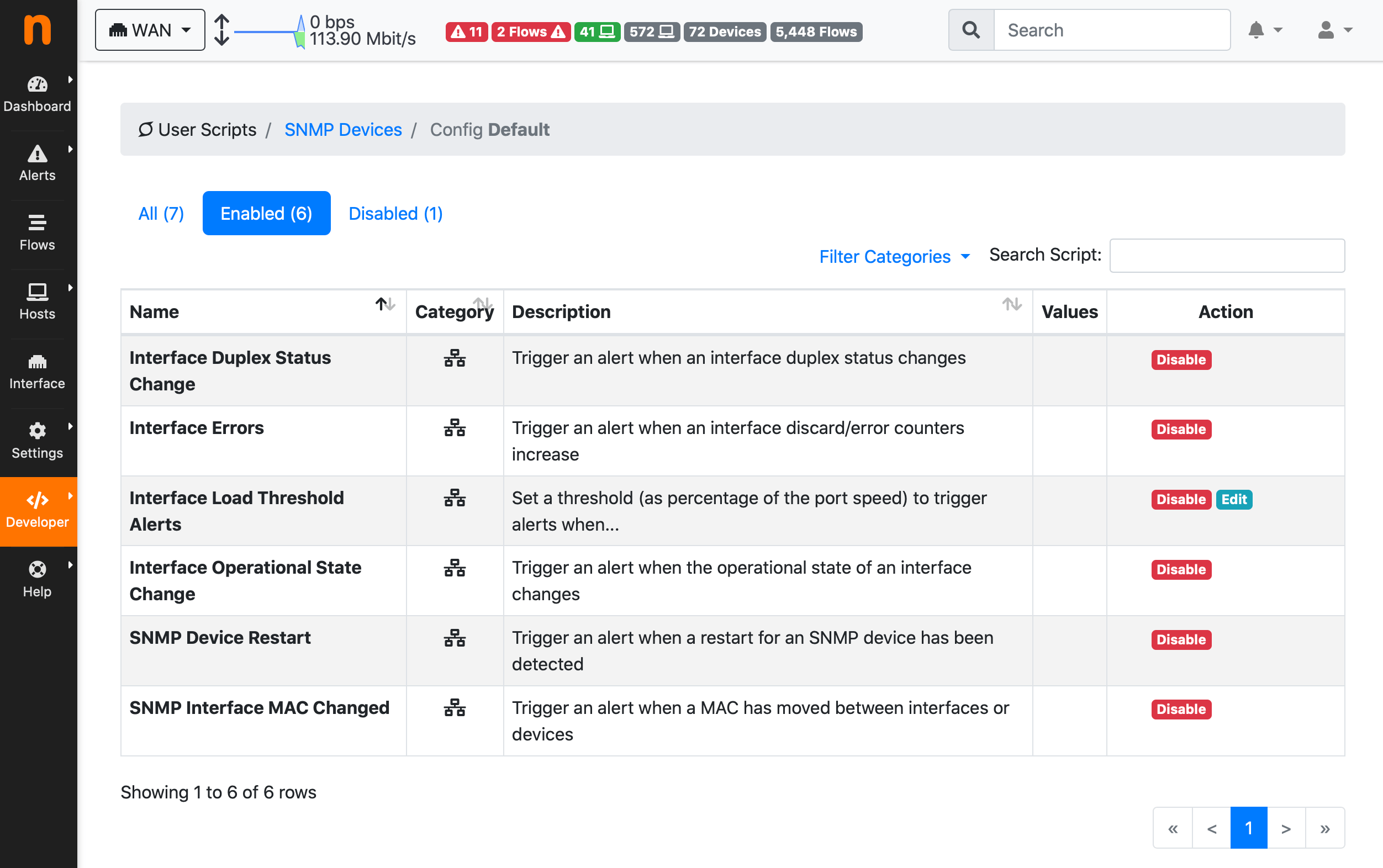This screenshot has height=868, width=1383.
Task: Expand the Filter Categories dropdown
Action: tap(894, 256)
